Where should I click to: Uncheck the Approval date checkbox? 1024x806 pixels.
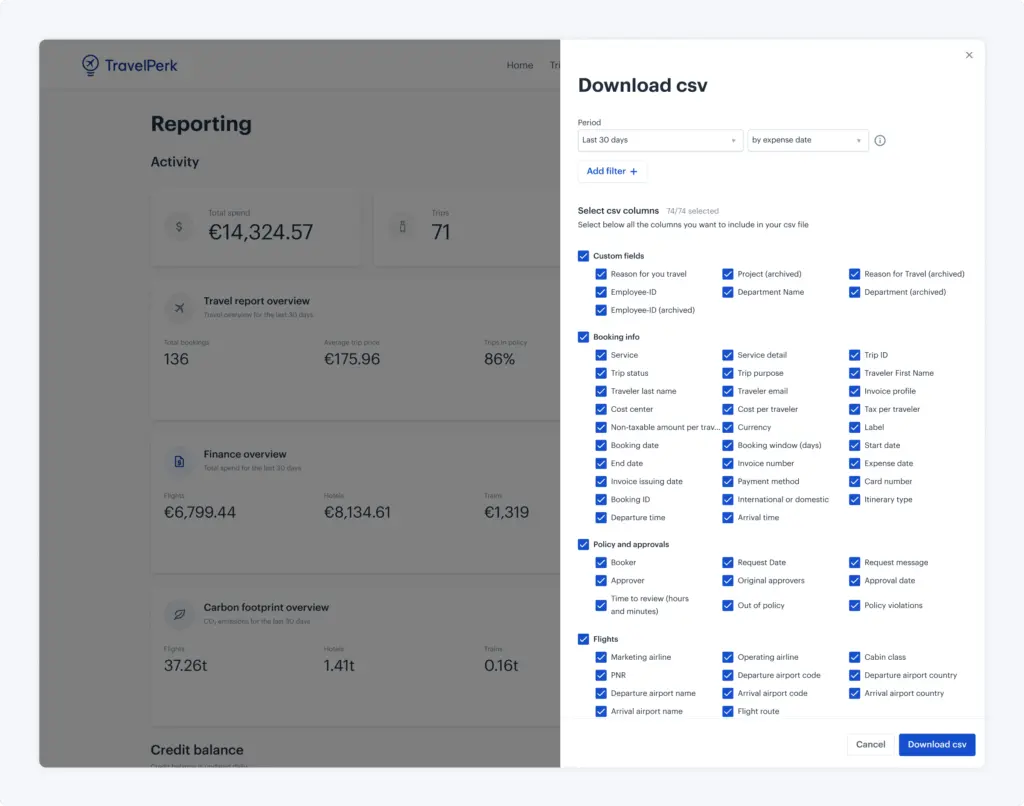(x=854, y=581)
